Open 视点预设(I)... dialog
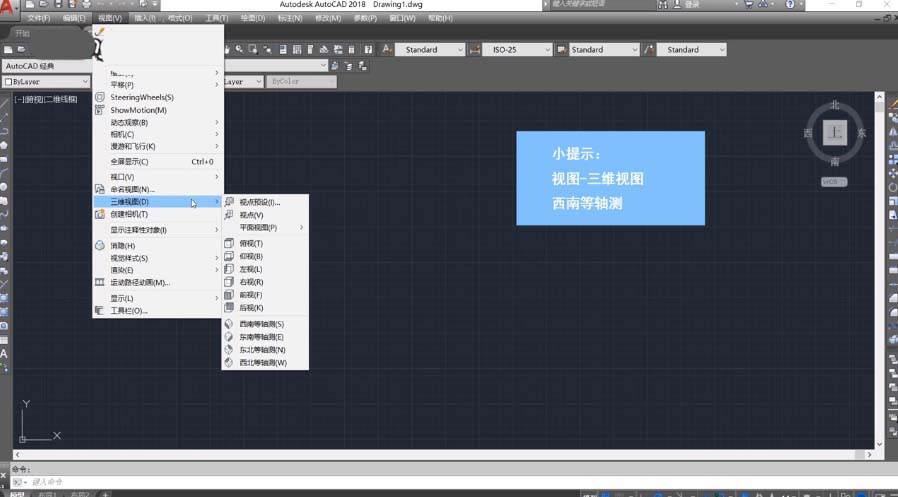Screen dimensions: 898x497 coord(266,202)
